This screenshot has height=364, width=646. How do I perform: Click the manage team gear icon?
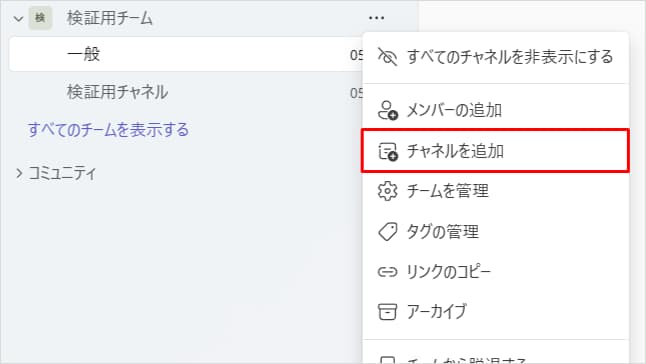click(387, 191)
